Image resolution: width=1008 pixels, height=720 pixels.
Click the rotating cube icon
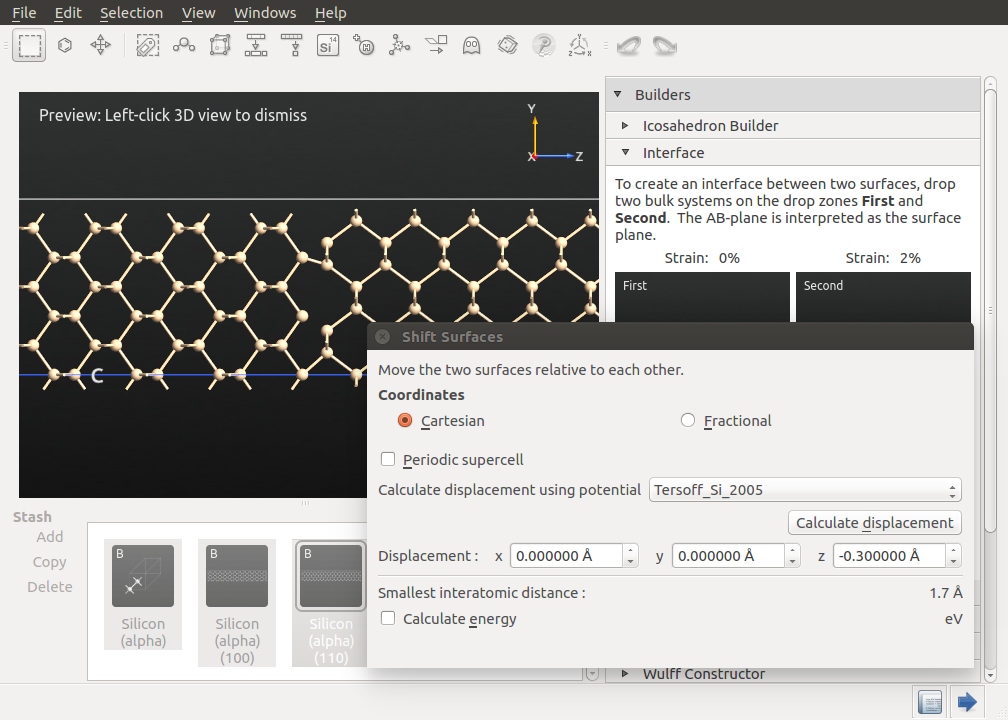pos(508,46)
